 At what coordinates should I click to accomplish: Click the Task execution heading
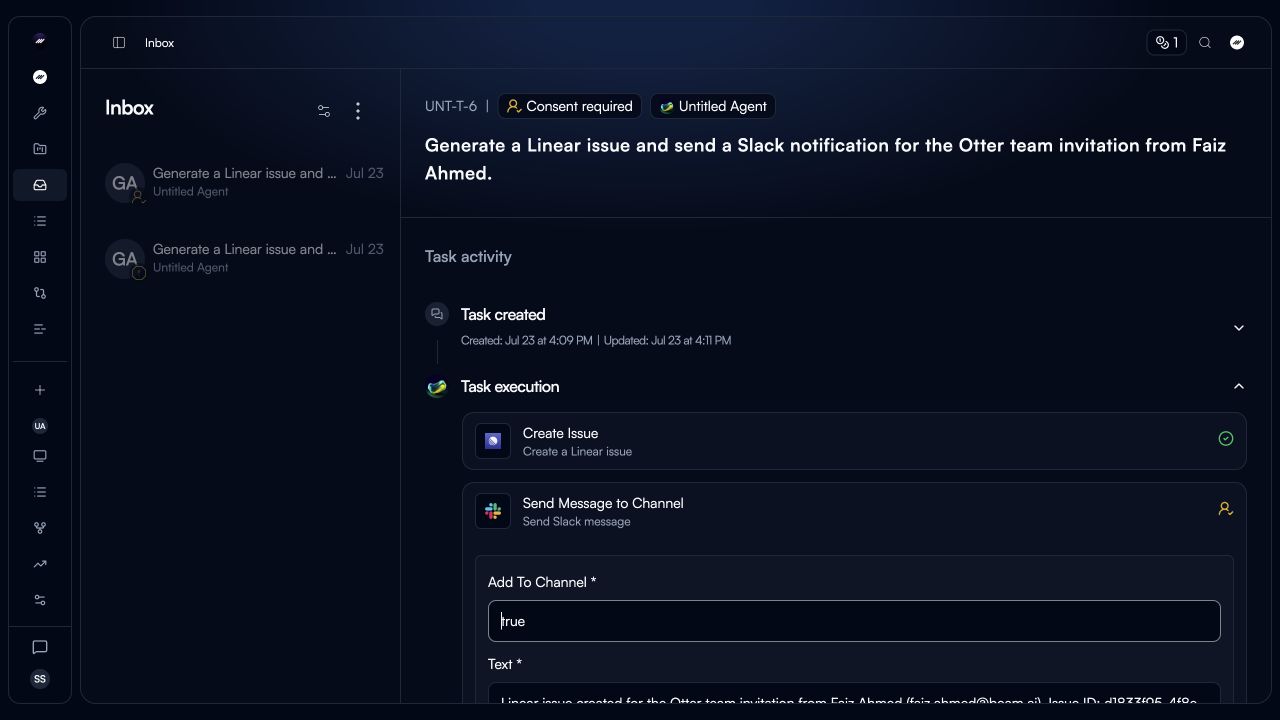click(x=510, y=386)
